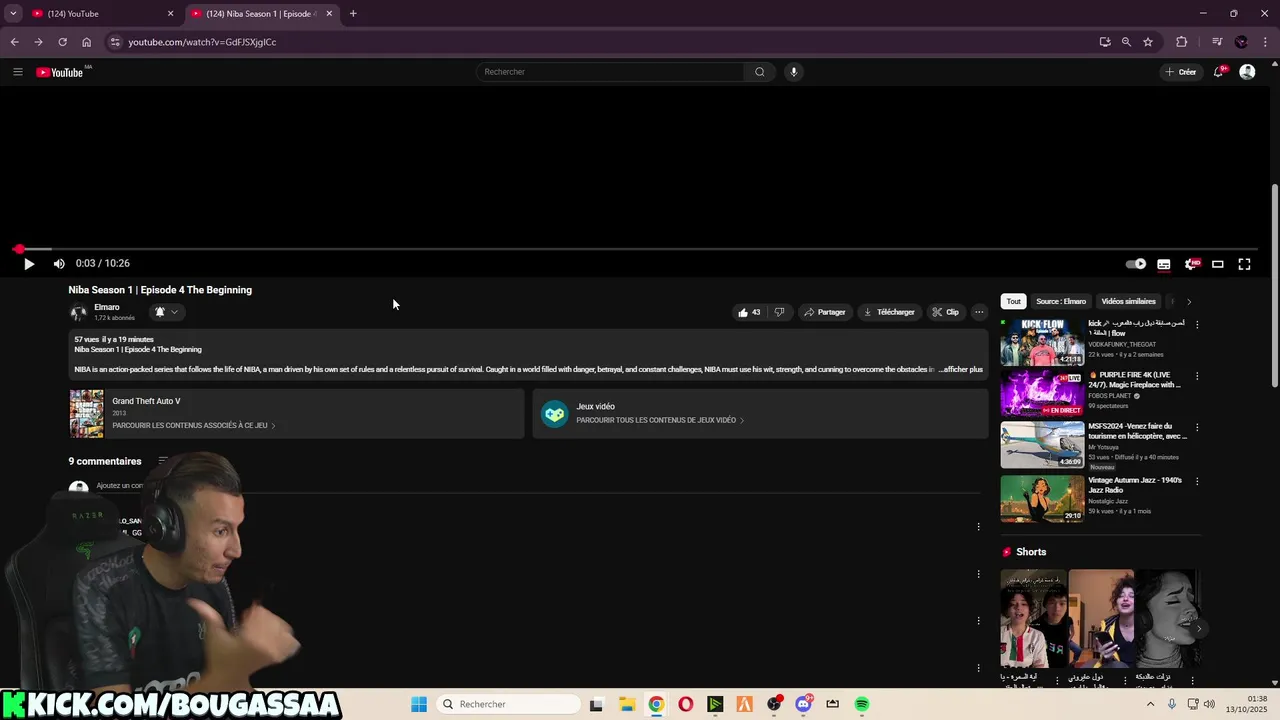Open PURPLE FIRE 4K live thumbnail
The height and width of the screenshot is (720, 1280).
click(x=1042, y=393)
